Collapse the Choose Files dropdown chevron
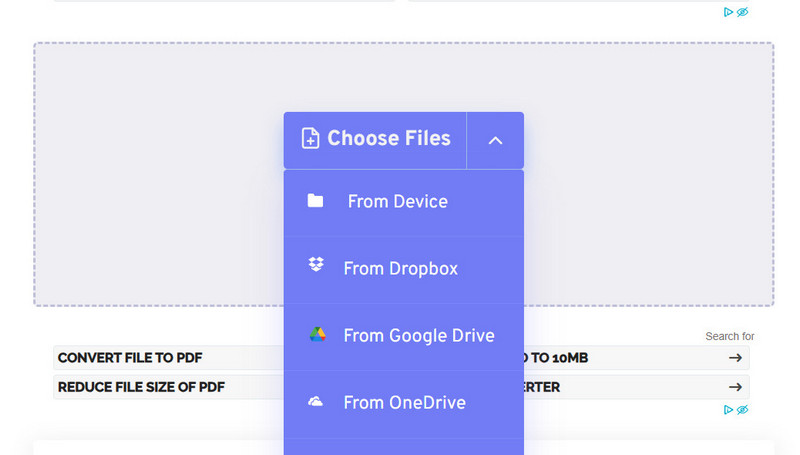Screen dimensions: 800x455 click(495, 140)
